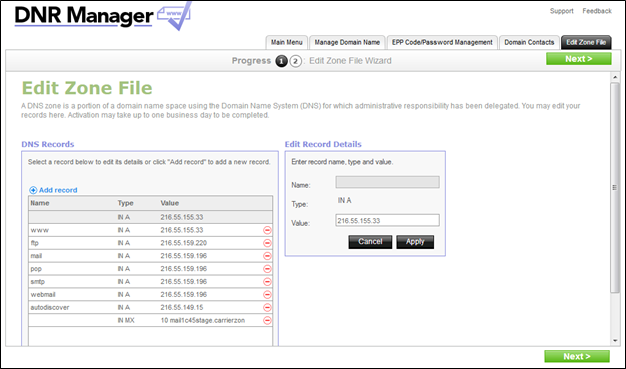Click the IN A value in the Type field
Viewport: 626px width, 369px height.
(345, 200)
